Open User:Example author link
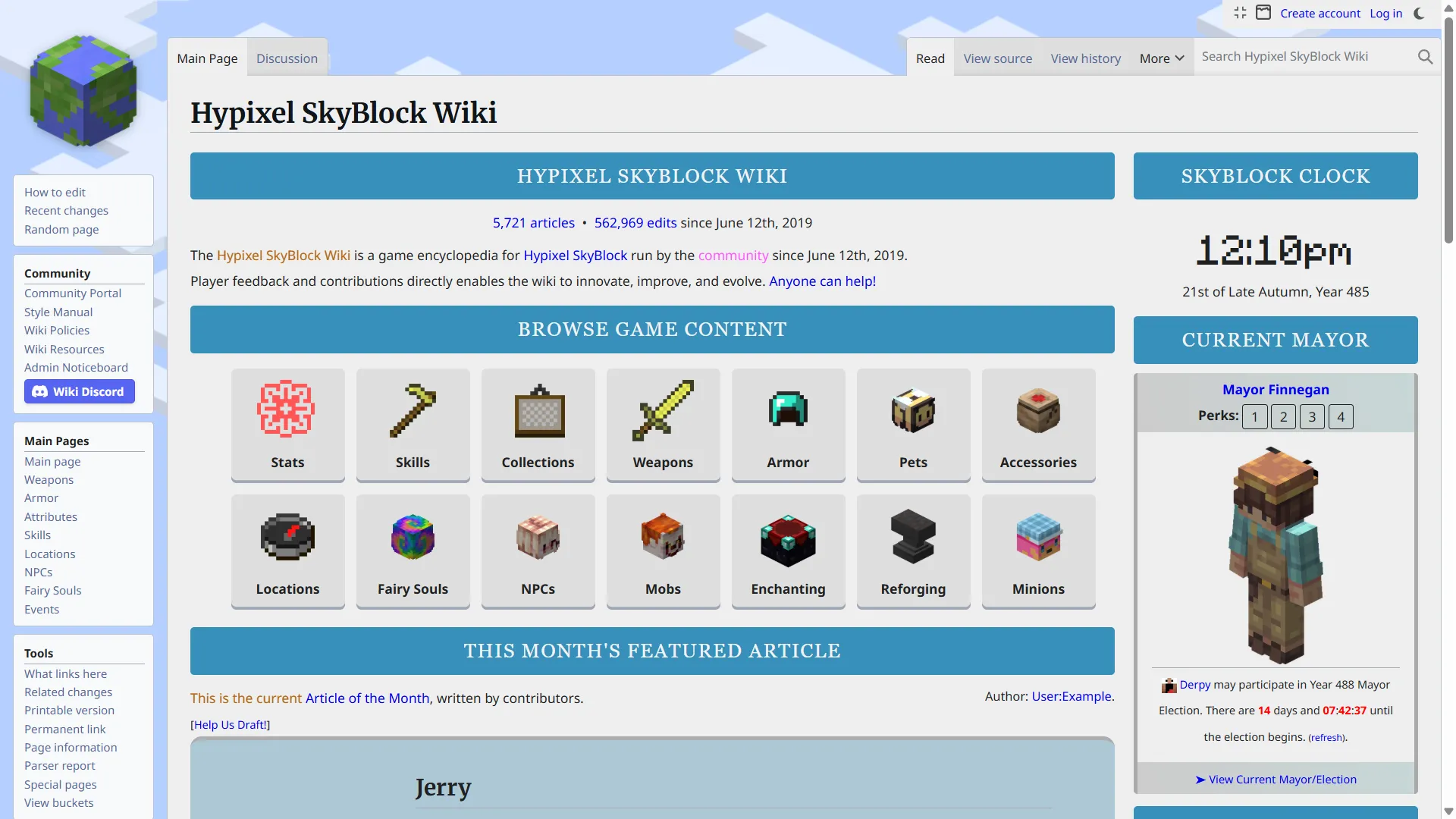 (x=1072, y=696)
